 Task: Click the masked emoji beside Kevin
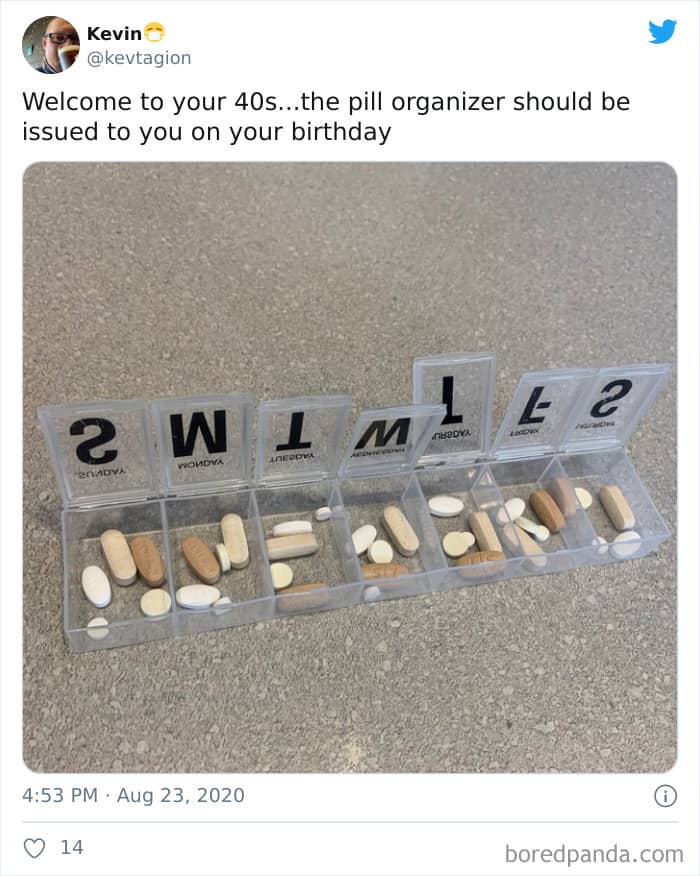tap(155, 32)
